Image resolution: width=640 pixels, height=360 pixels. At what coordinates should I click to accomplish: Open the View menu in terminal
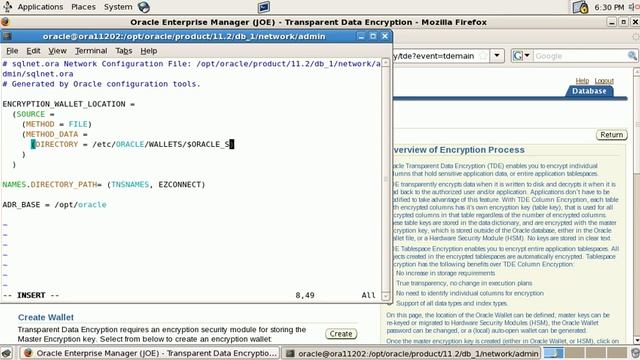coord(57,51)
